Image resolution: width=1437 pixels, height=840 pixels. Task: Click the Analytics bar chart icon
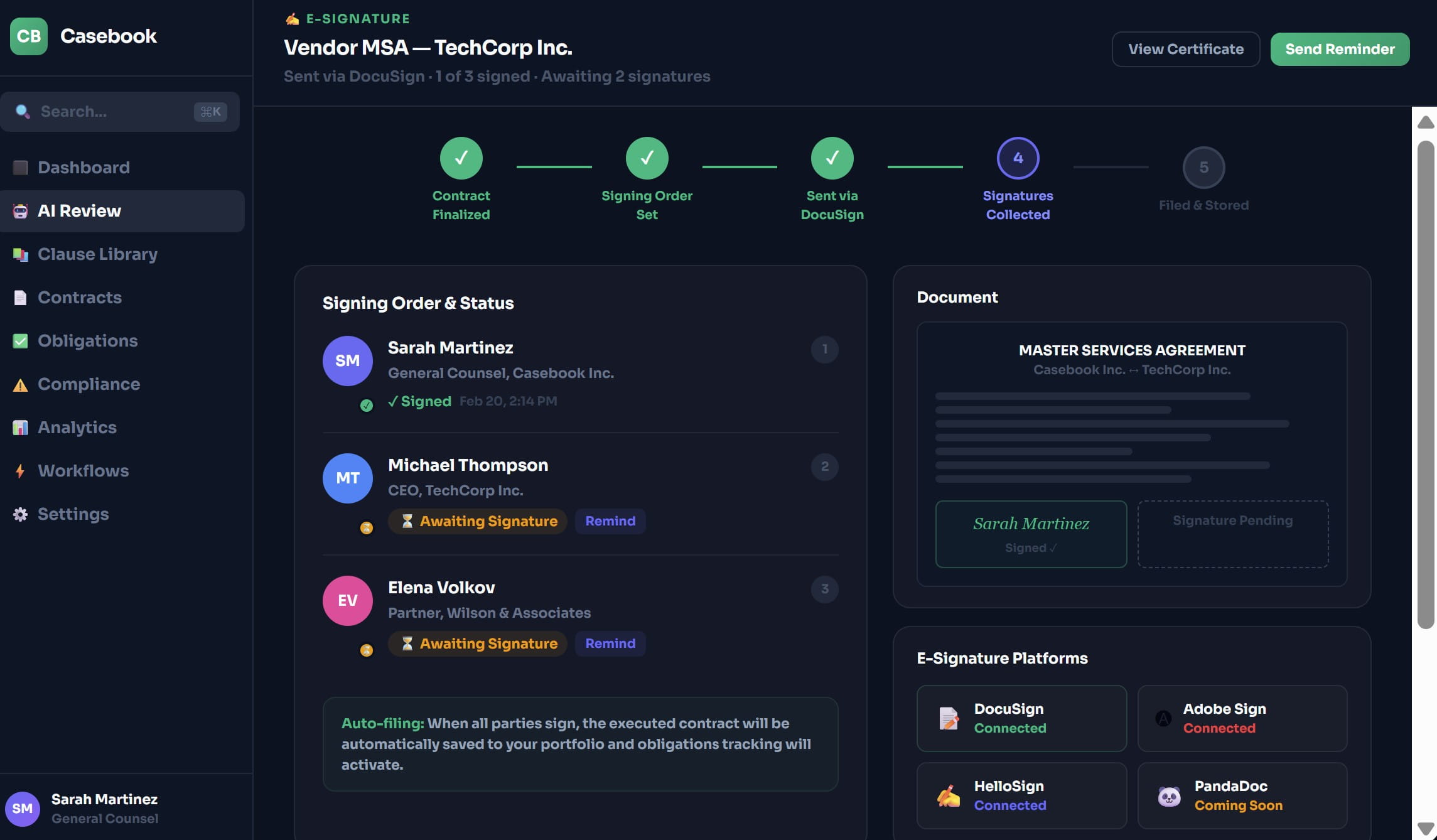click(x=20, y=428)
